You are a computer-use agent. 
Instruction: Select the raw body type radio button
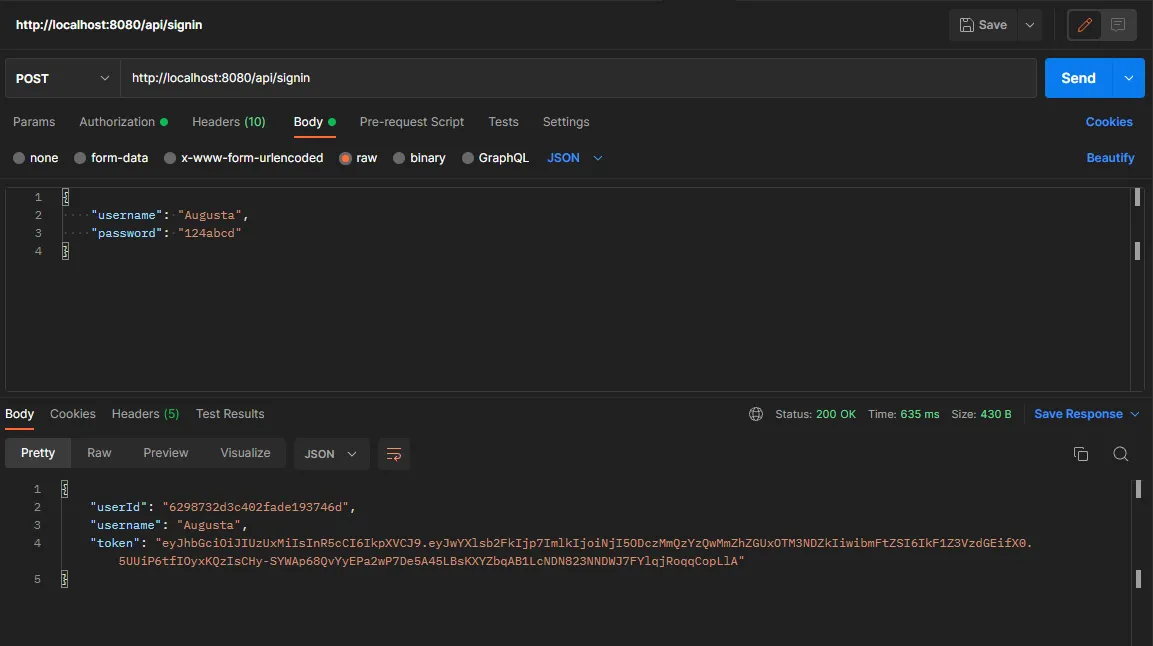point(346,158)
